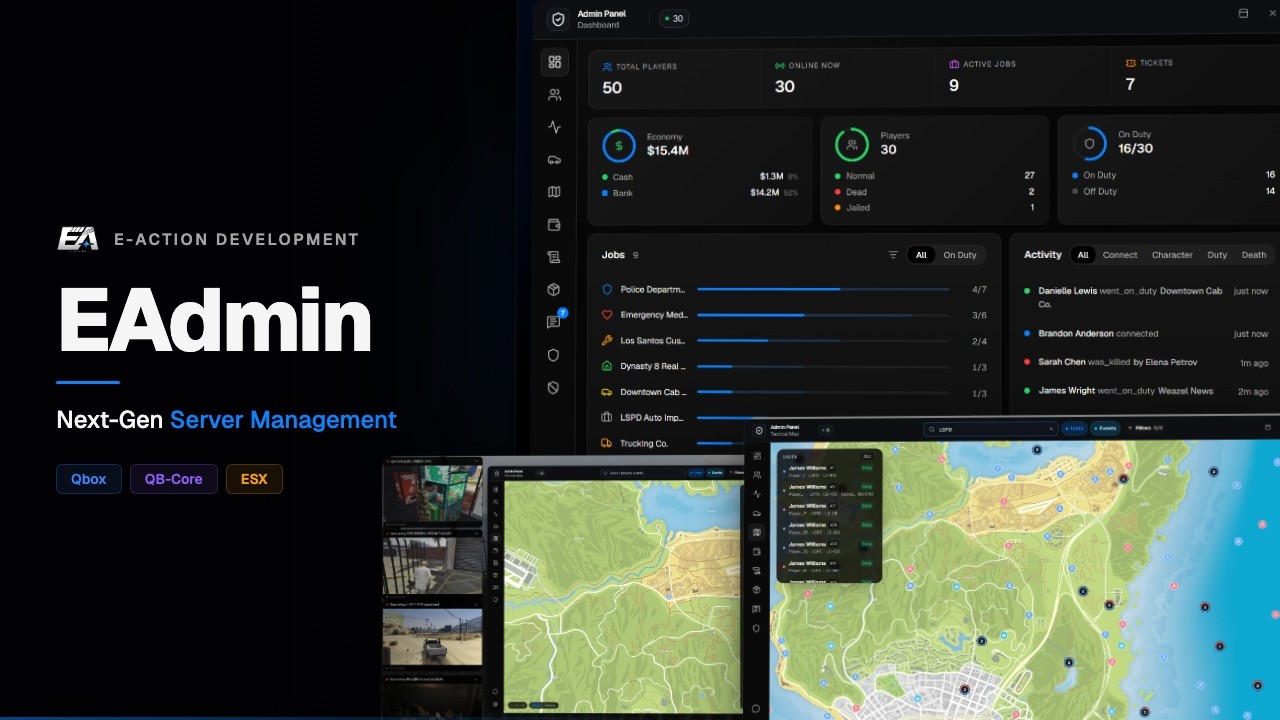The image size is (1280, 720).
Task: Filter Activity by Connect
Action: pyautogui.click(x=1120, y=255)
